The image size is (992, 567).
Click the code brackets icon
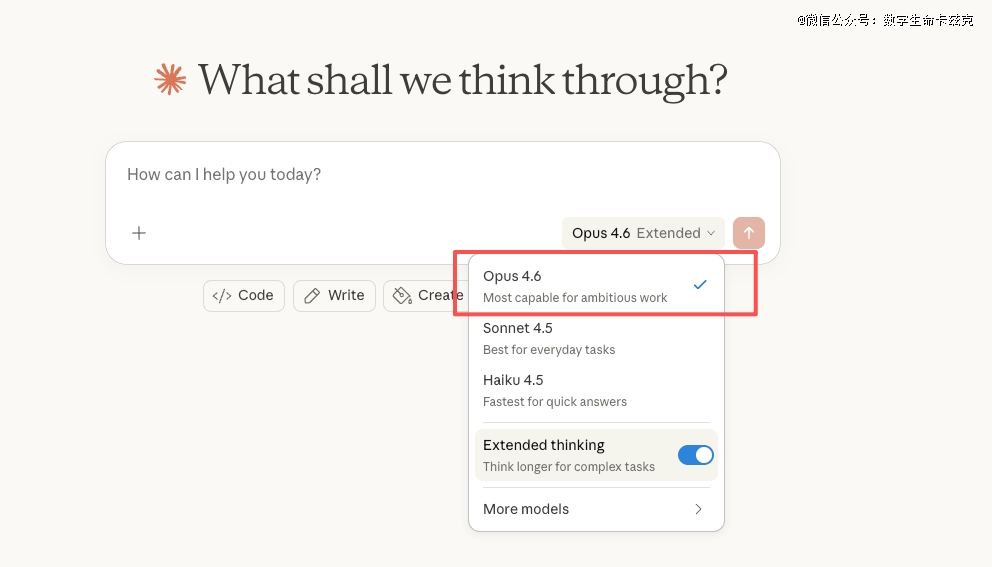[x=222, y=296]
